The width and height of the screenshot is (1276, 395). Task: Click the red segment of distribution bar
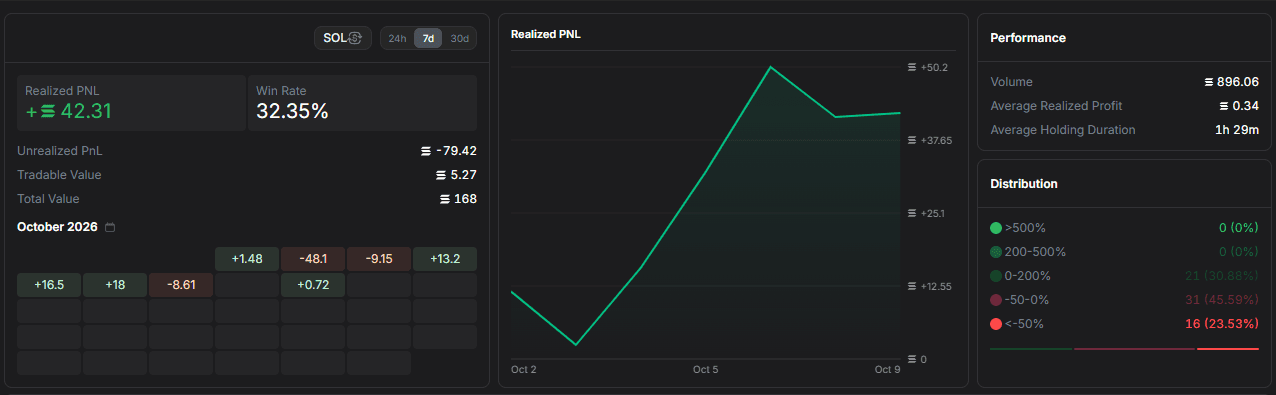pyautogui.click(x=1228, y=349)
